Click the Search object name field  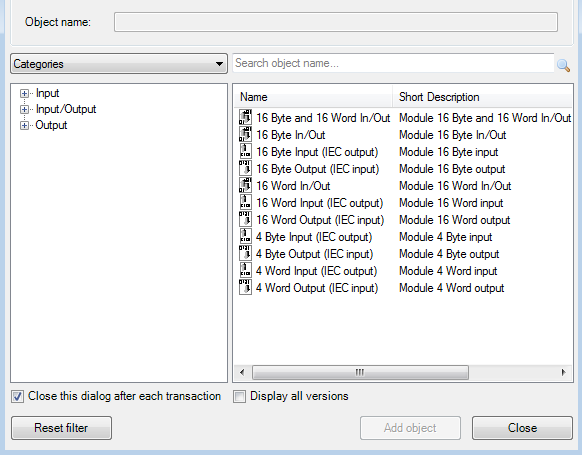coord(393,63)
